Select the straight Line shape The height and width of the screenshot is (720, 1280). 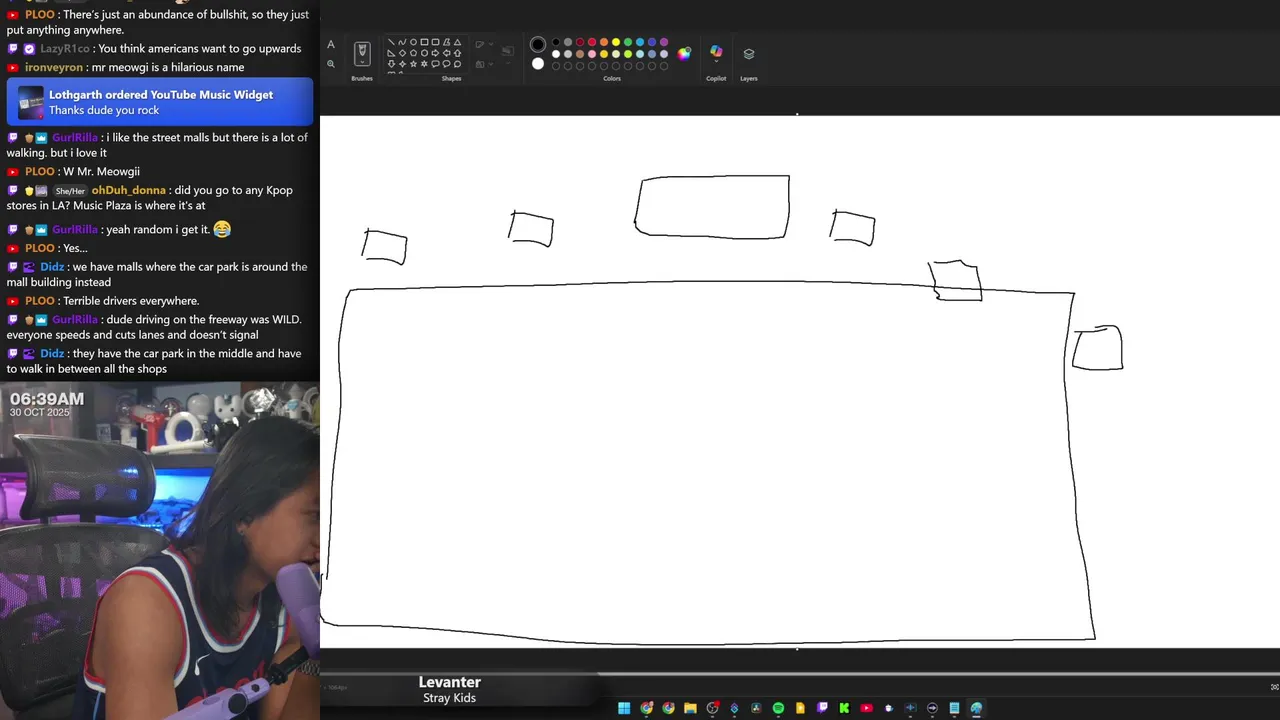pyautogui.click(x=391, y=42)
